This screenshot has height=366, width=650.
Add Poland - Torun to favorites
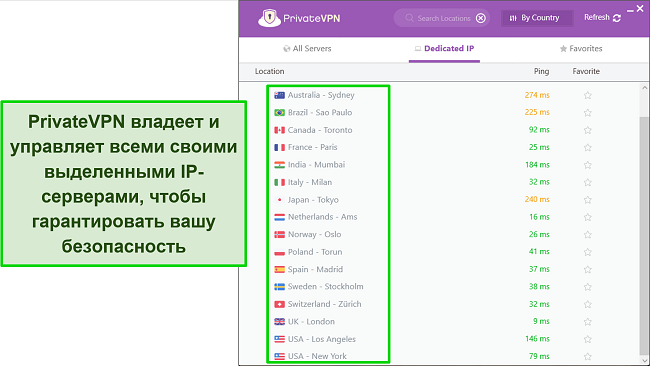click(587, 252)
